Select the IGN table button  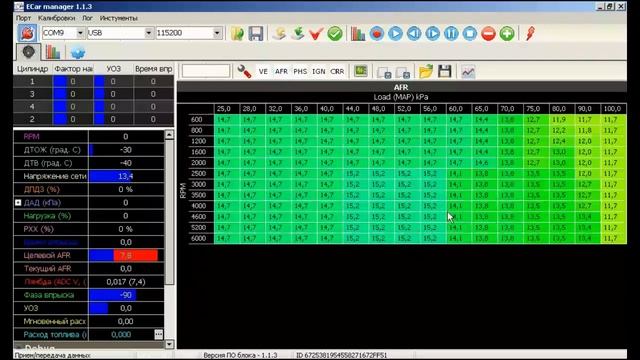click(318, 71)
